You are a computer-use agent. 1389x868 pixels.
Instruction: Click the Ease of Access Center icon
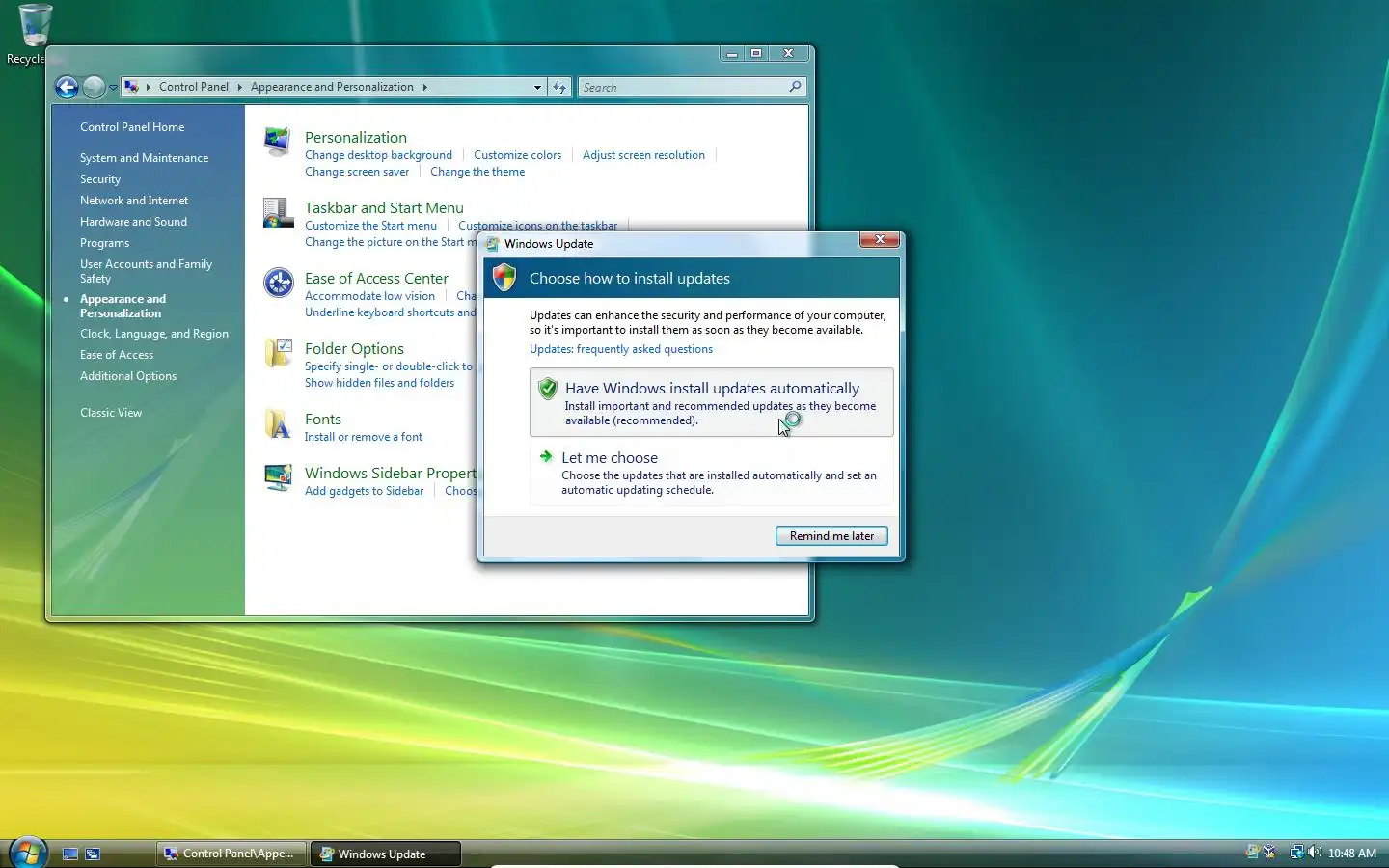[278, 283]
